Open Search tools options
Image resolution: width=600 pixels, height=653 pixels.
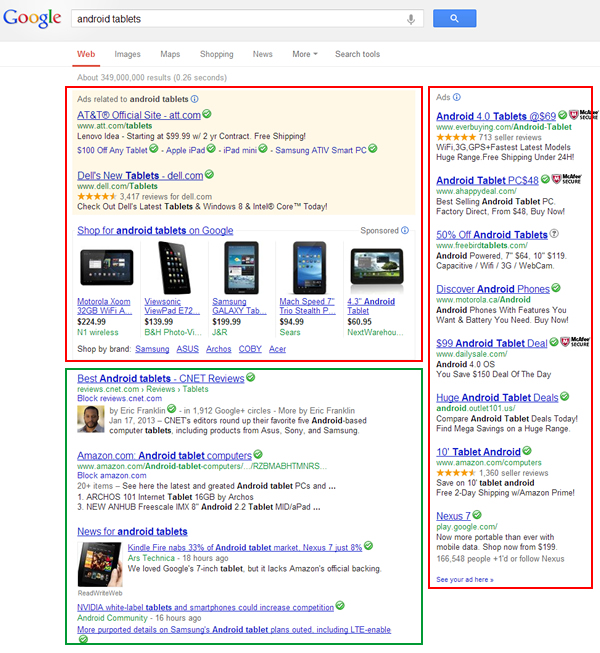pos(357,54)
